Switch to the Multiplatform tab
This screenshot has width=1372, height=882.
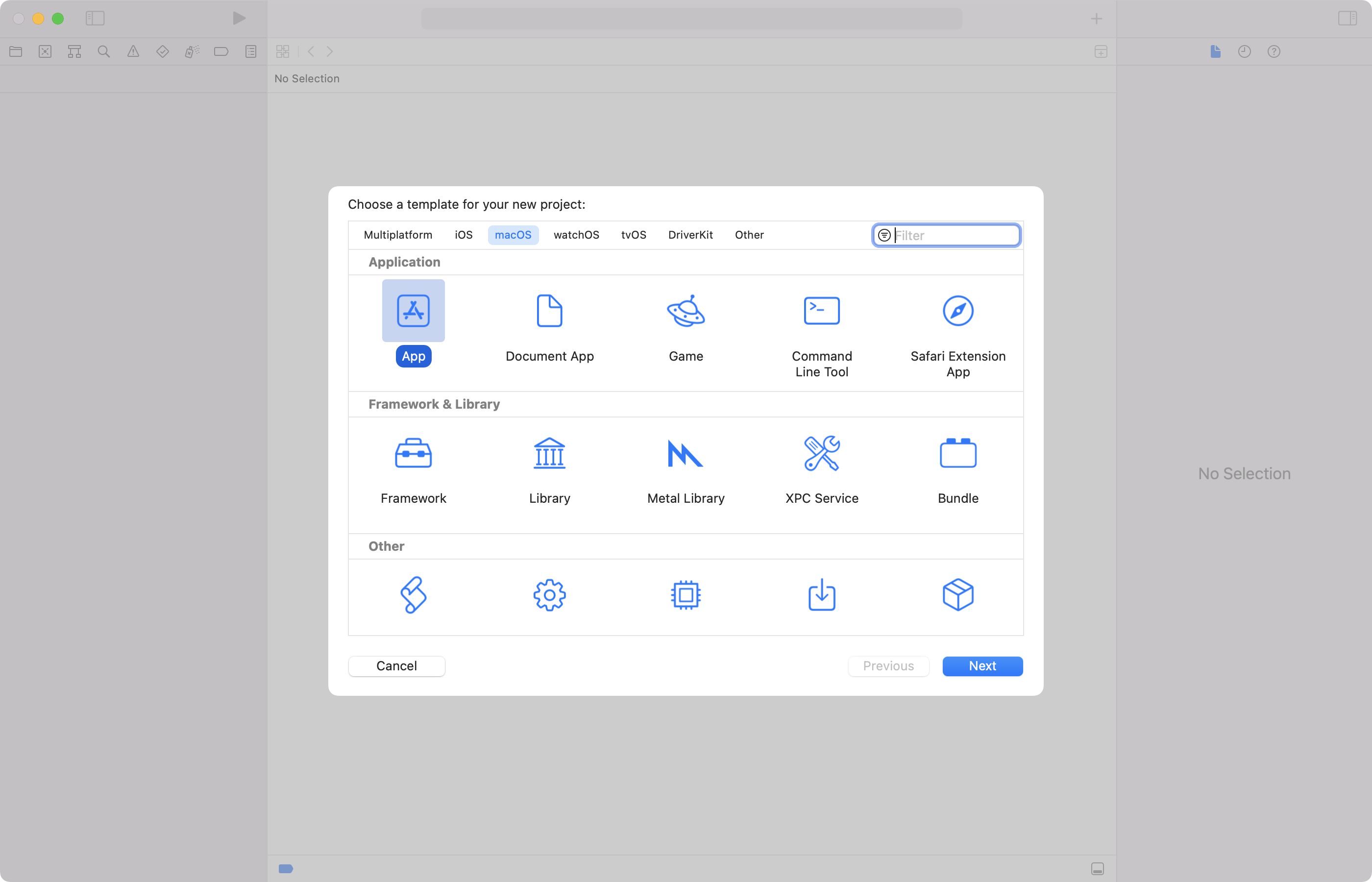pyautogui.click(x=397, y=234)
